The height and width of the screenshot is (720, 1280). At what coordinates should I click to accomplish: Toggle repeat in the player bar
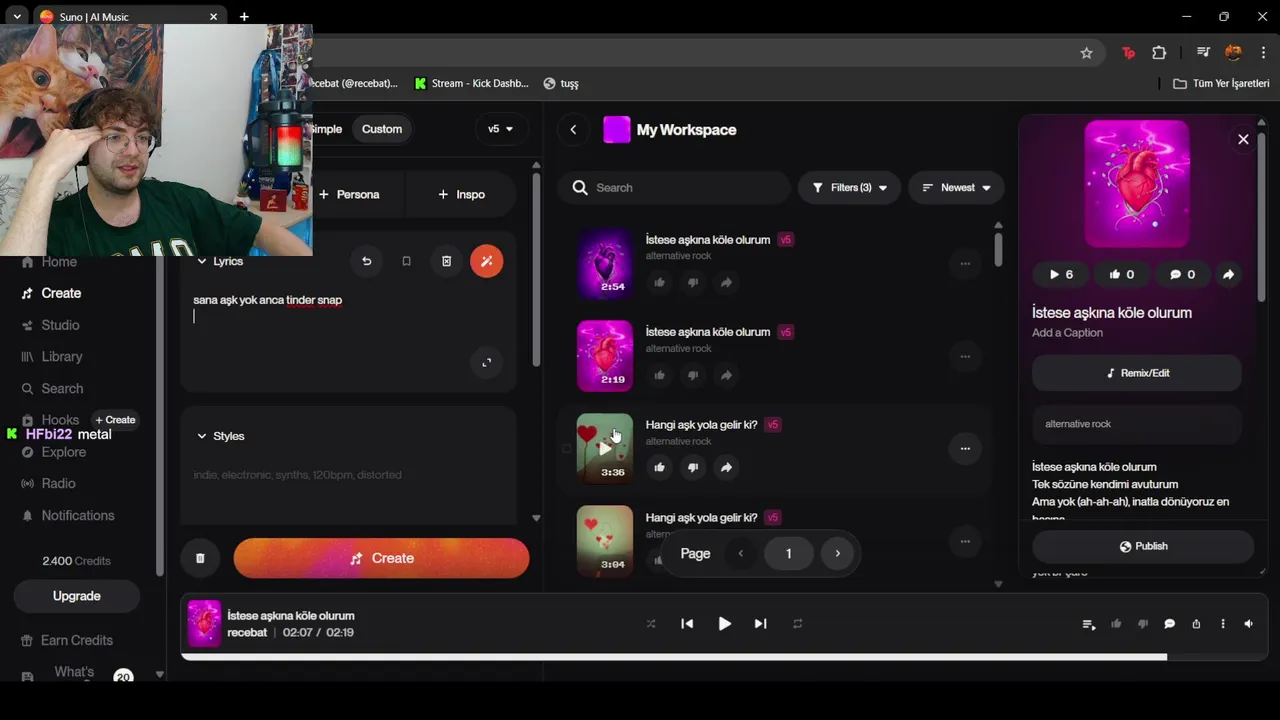click(797, 623)
